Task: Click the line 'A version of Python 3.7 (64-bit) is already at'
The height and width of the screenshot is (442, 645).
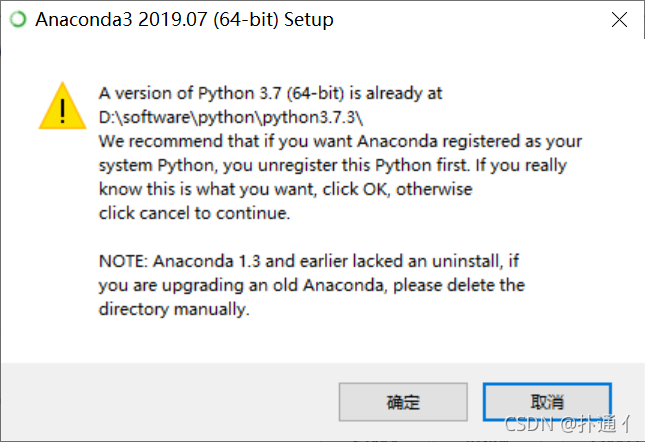Action: click(x=270, y=94)
